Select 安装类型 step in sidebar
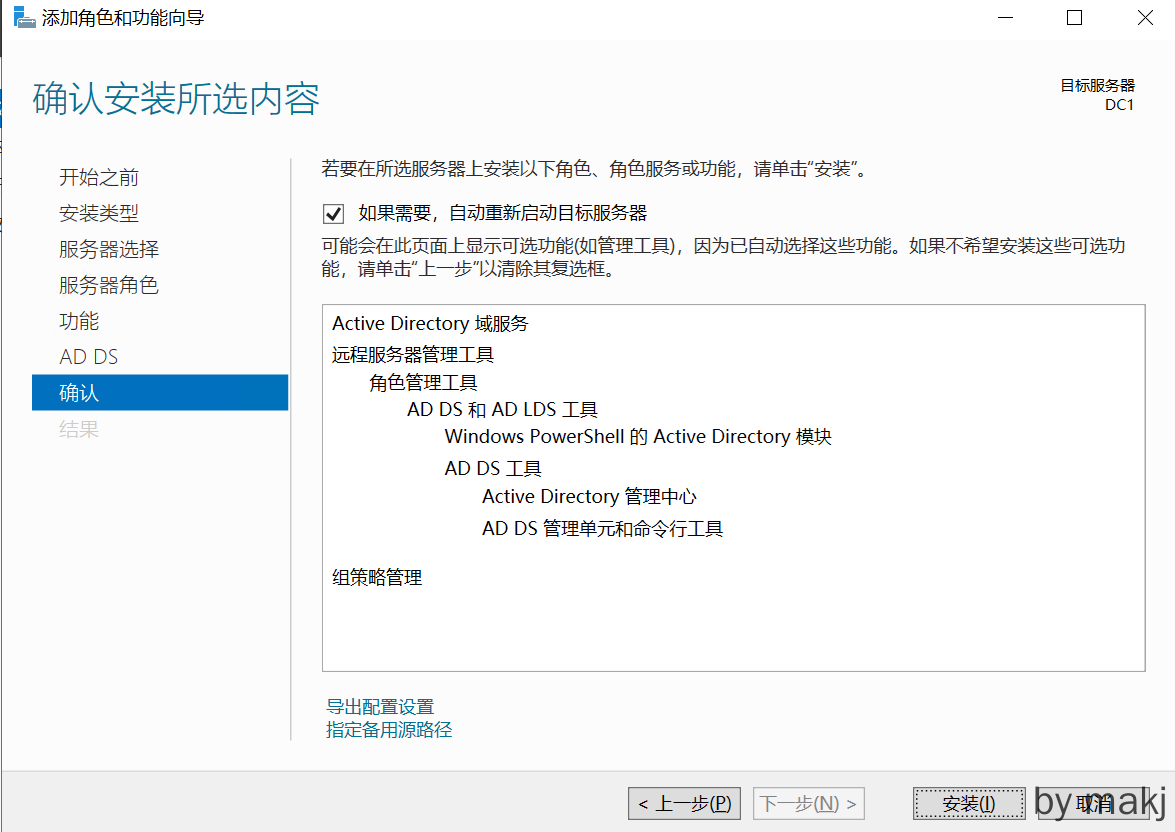Image resolution: width=1175 pixels, height=832 pixels. coord(99,213)
